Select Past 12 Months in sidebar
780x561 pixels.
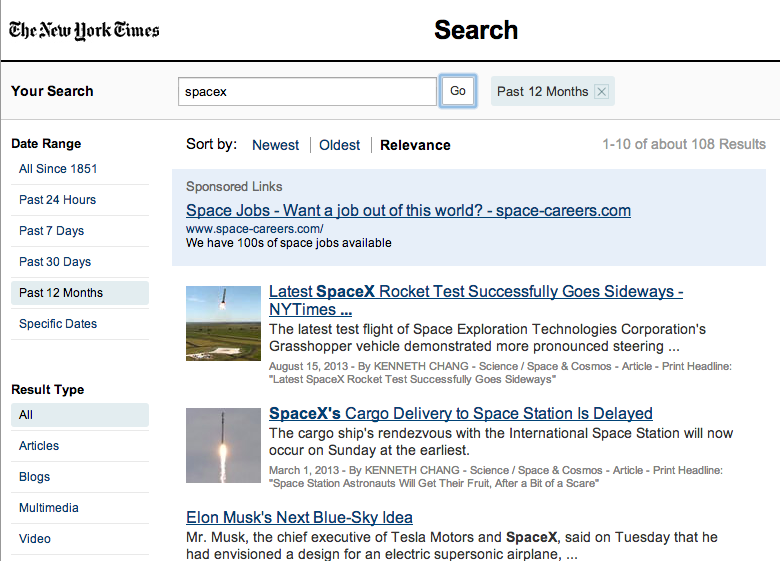click(x=80, y=293)
